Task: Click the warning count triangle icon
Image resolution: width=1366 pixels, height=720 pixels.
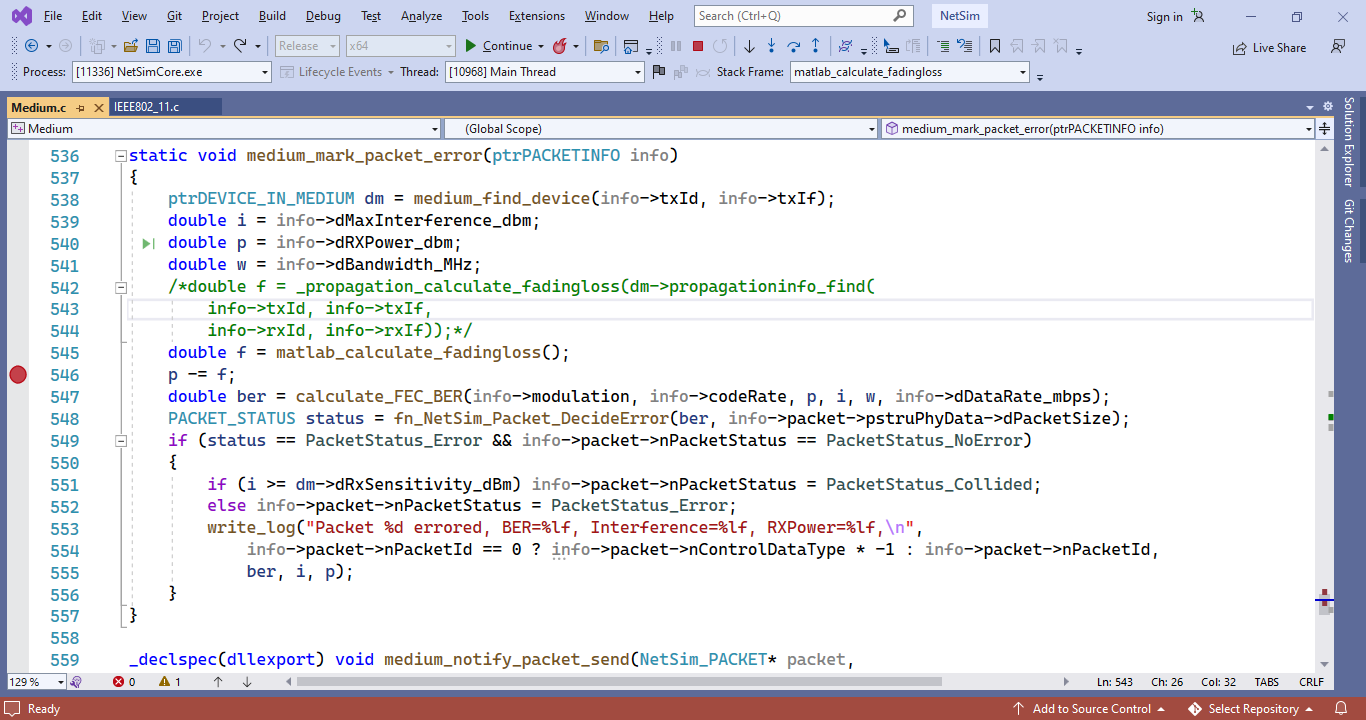Action: [x=165, y=682]
